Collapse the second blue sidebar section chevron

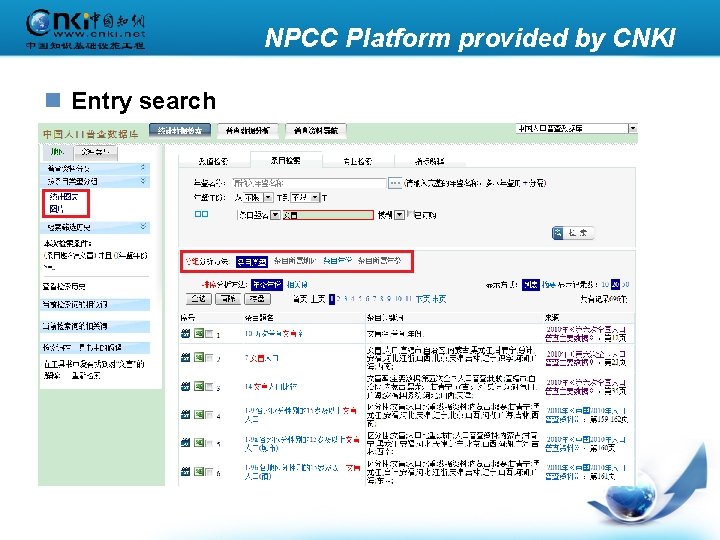tap(143, 181)
